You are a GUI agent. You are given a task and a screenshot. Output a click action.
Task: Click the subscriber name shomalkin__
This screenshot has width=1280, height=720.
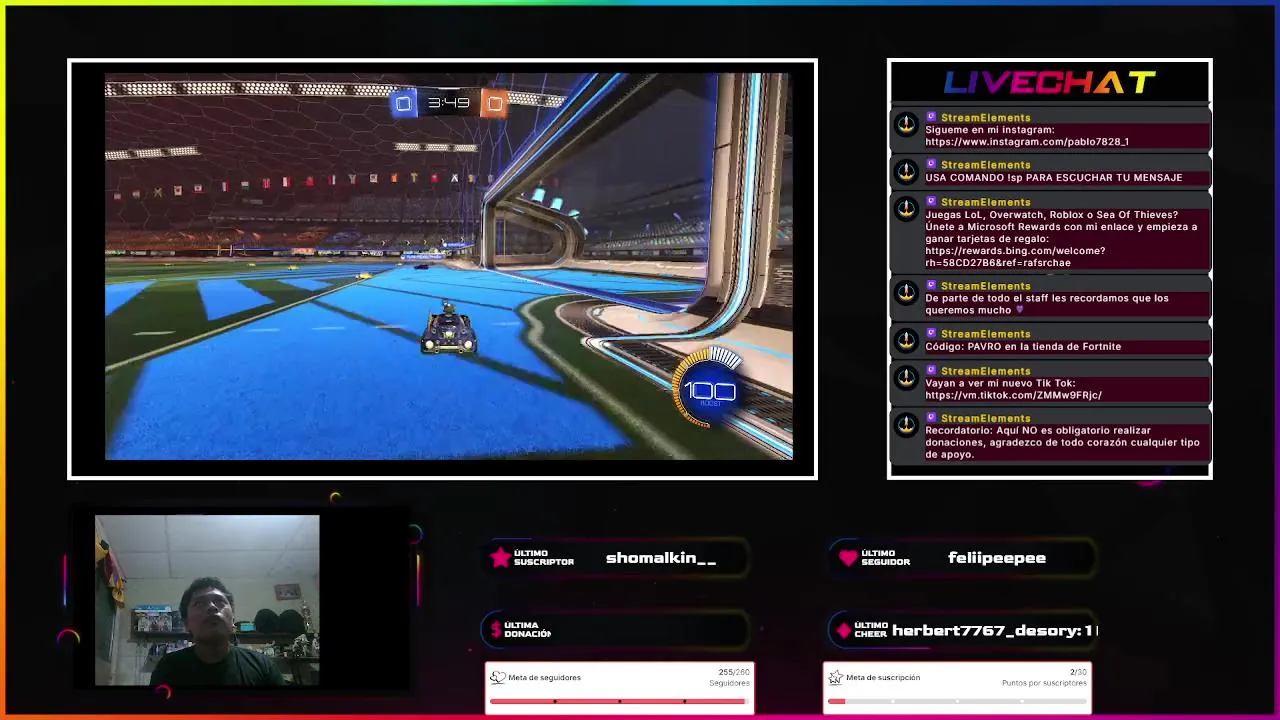(661, 558)
